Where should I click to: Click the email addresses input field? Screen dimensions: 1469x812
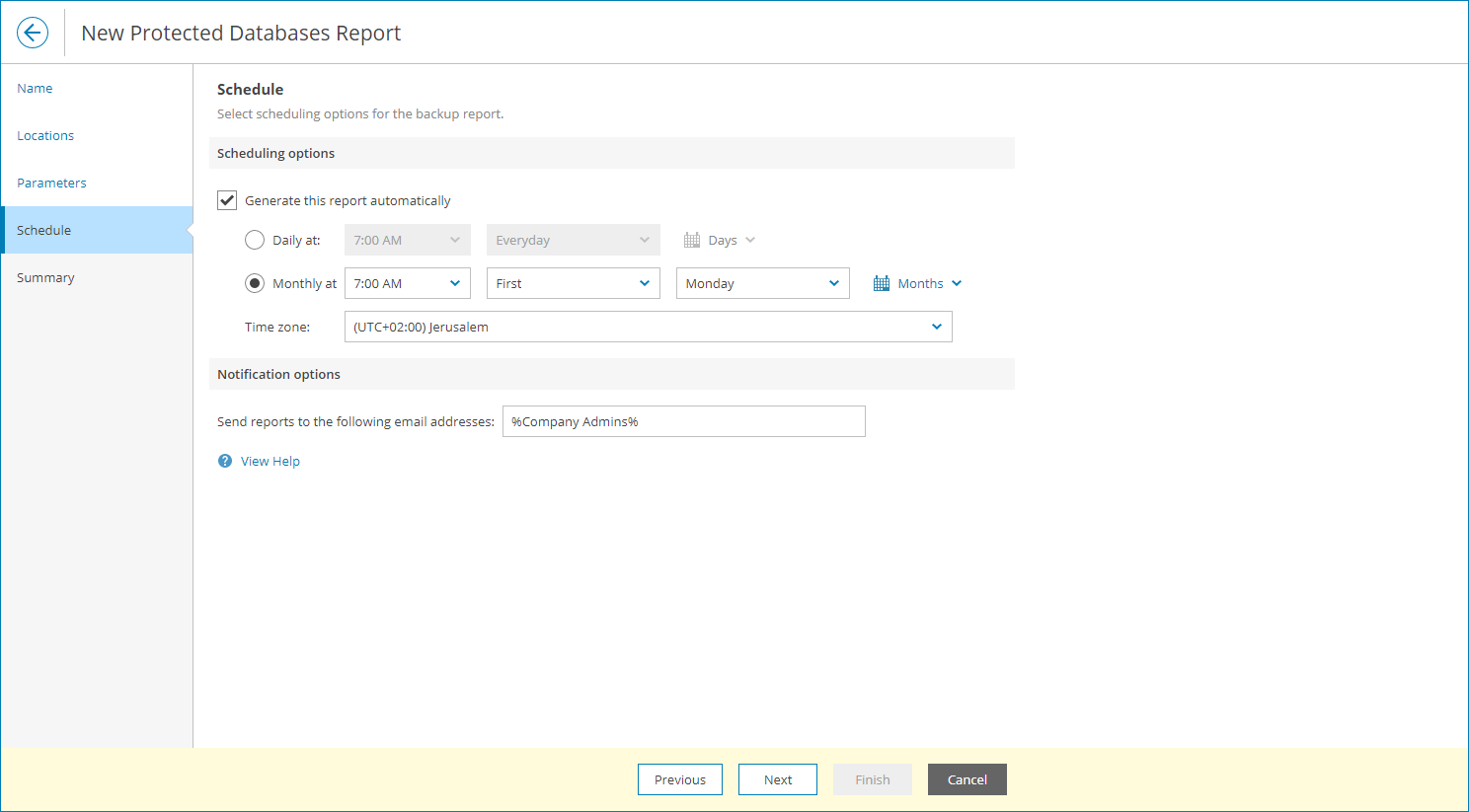(684, 421)
